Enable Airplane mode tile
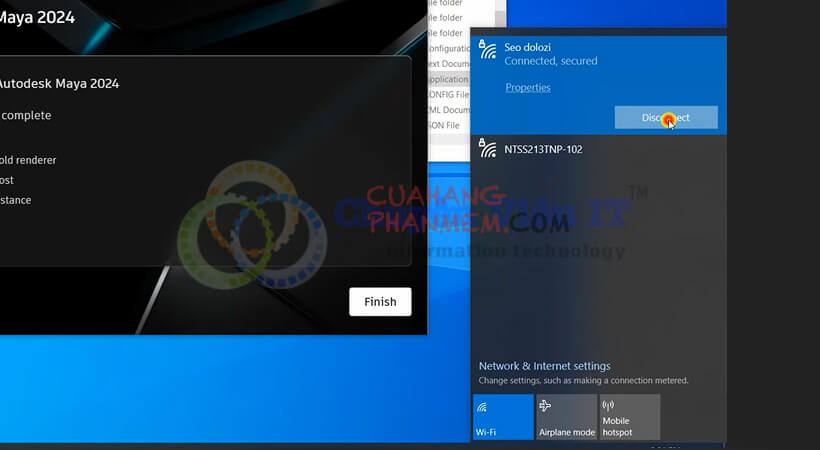Image resolution: width=820 pixels, height=450 pixels. (x=566, y=417)
